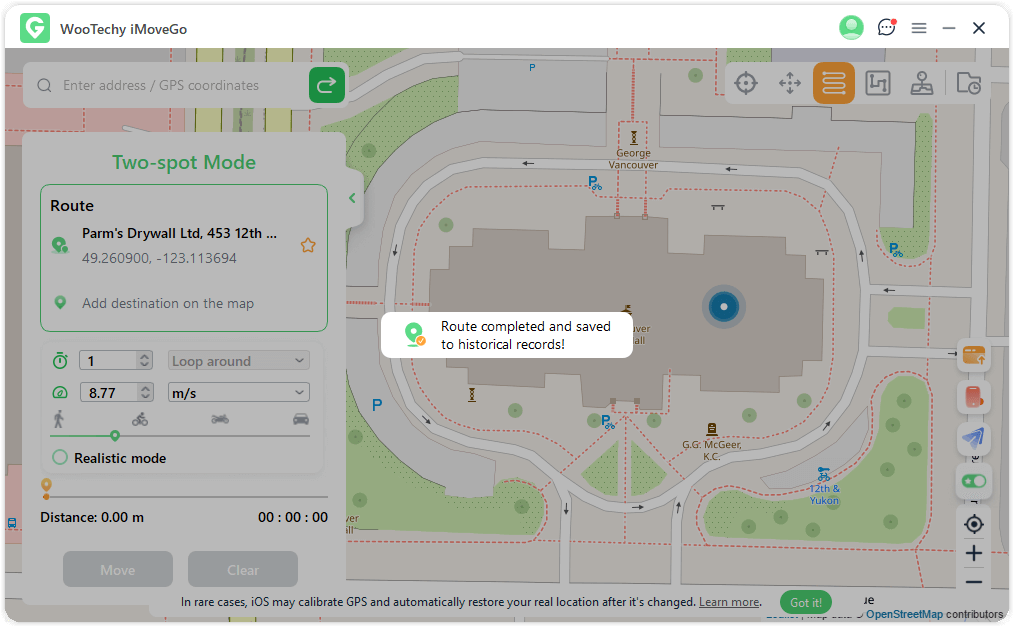
Task: Switch to the Jump Teleport arrows icon
Action: point(790,84)
